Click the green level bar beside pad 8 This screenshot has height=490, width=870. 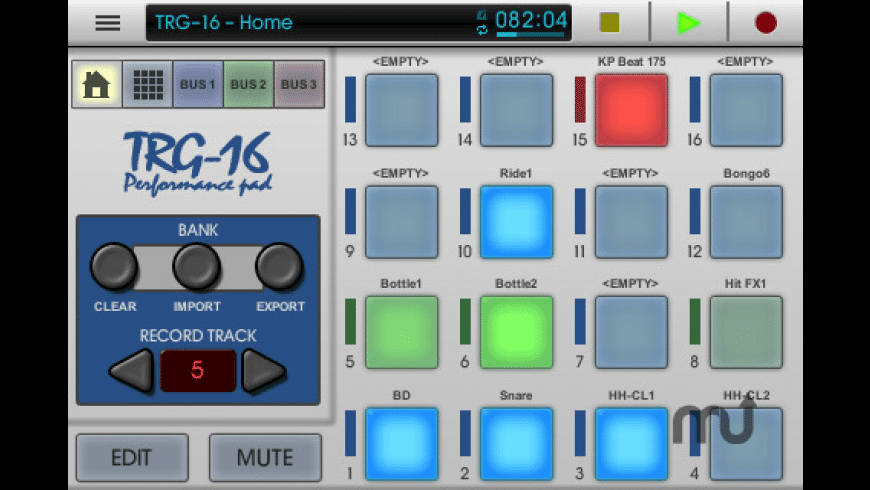click(695, 322)
